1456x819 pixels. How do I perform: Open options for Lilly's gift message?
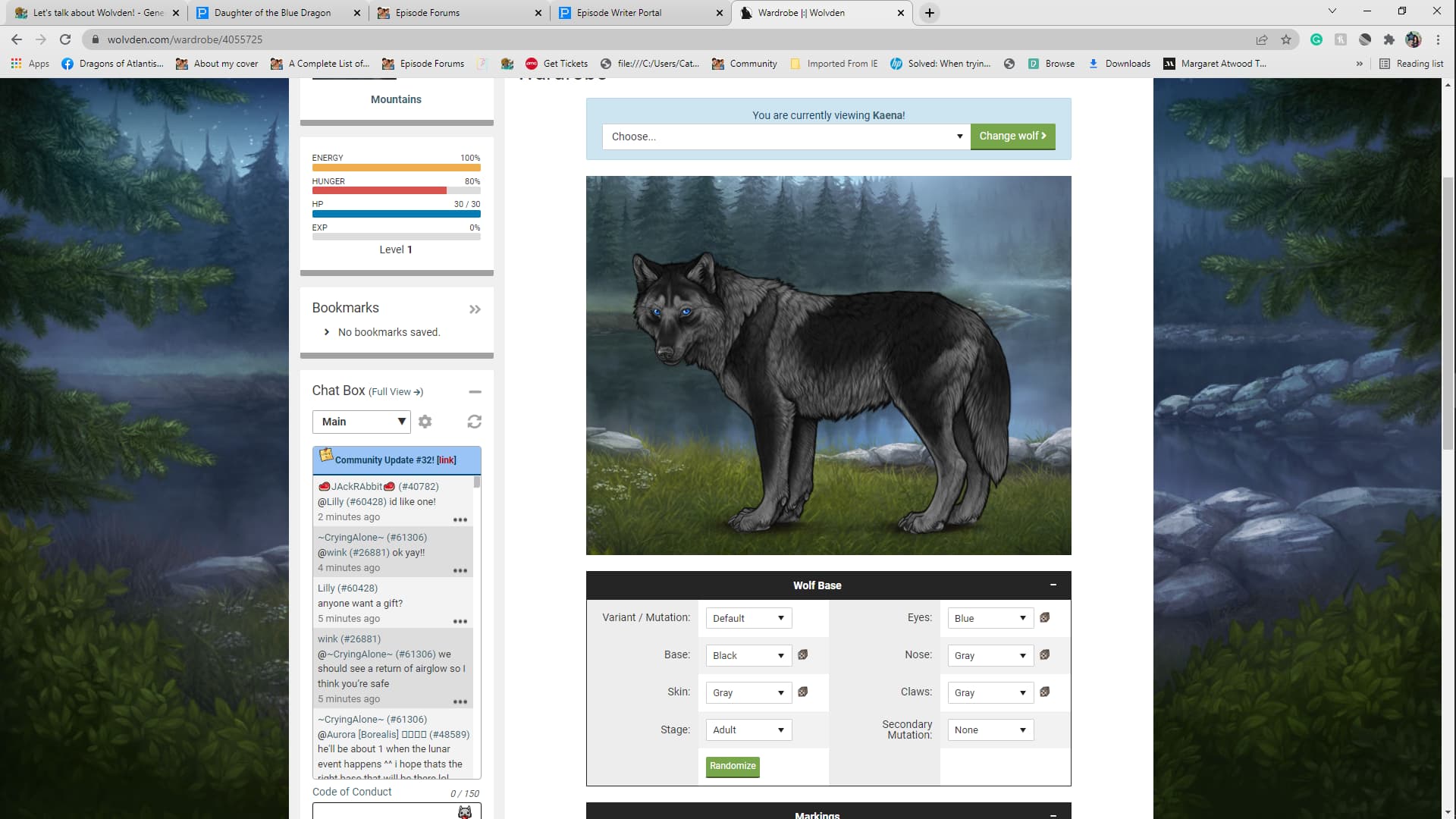pos(460,622)
